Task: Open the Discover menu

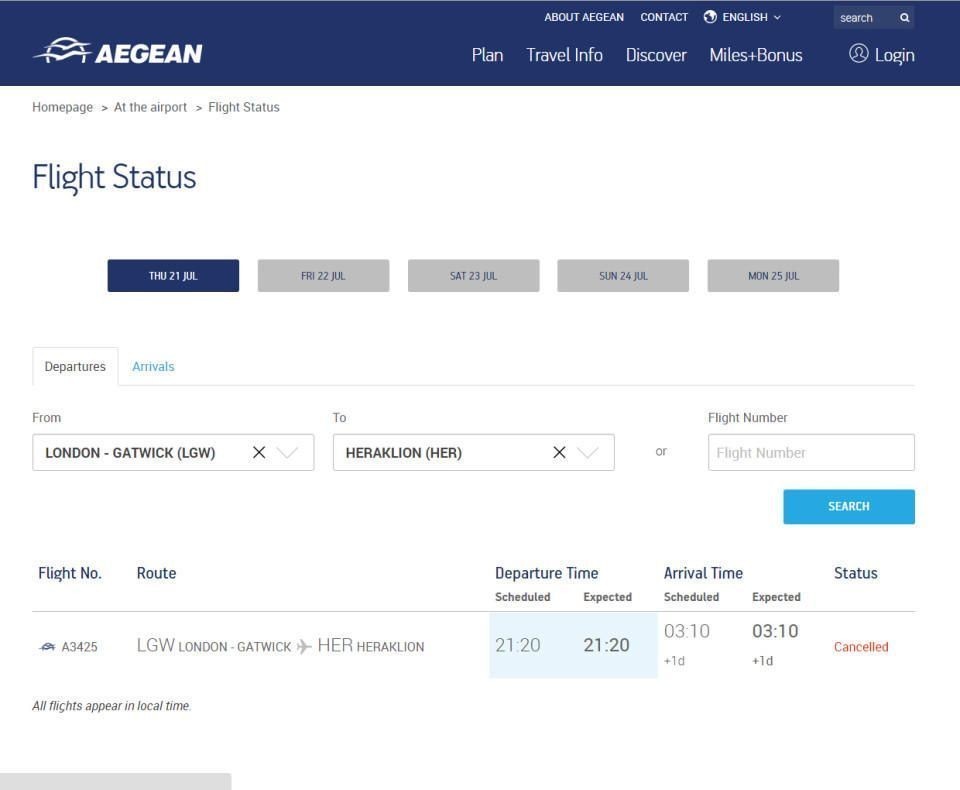Action: 656,55
